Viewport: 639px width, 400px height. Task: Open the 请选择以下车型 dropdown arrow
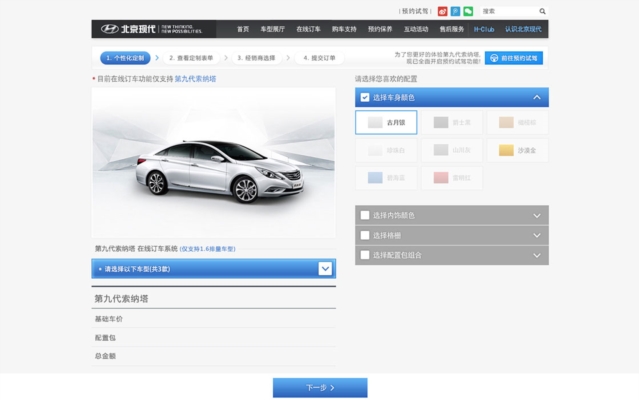[325, 268]
